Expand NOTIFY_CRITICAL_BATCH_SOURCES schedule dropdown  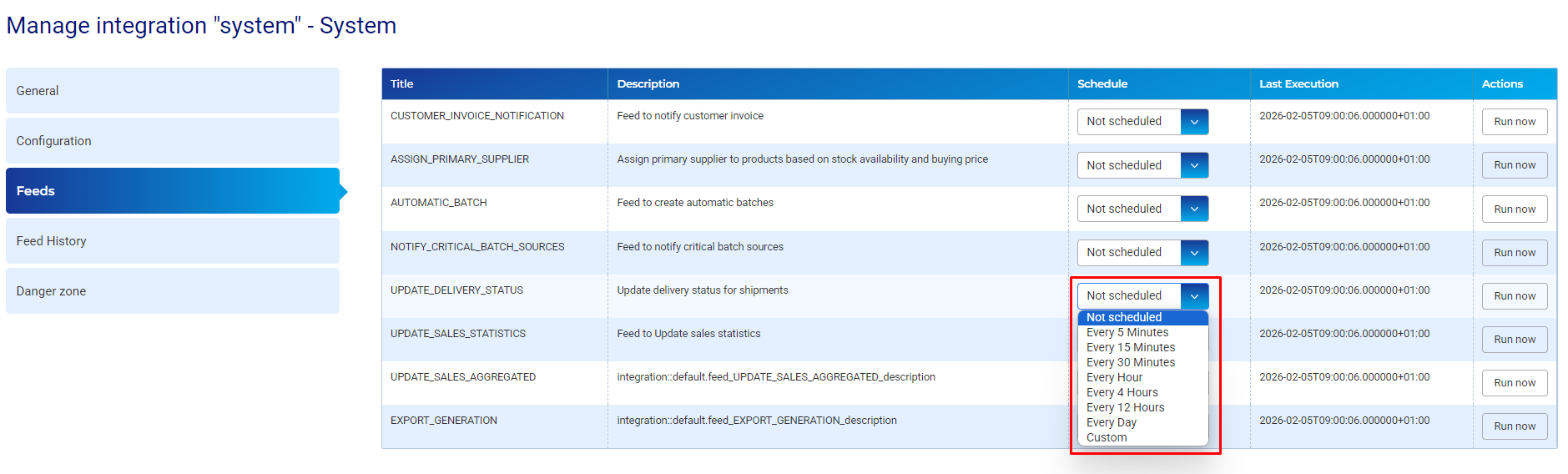[1142, 252]
